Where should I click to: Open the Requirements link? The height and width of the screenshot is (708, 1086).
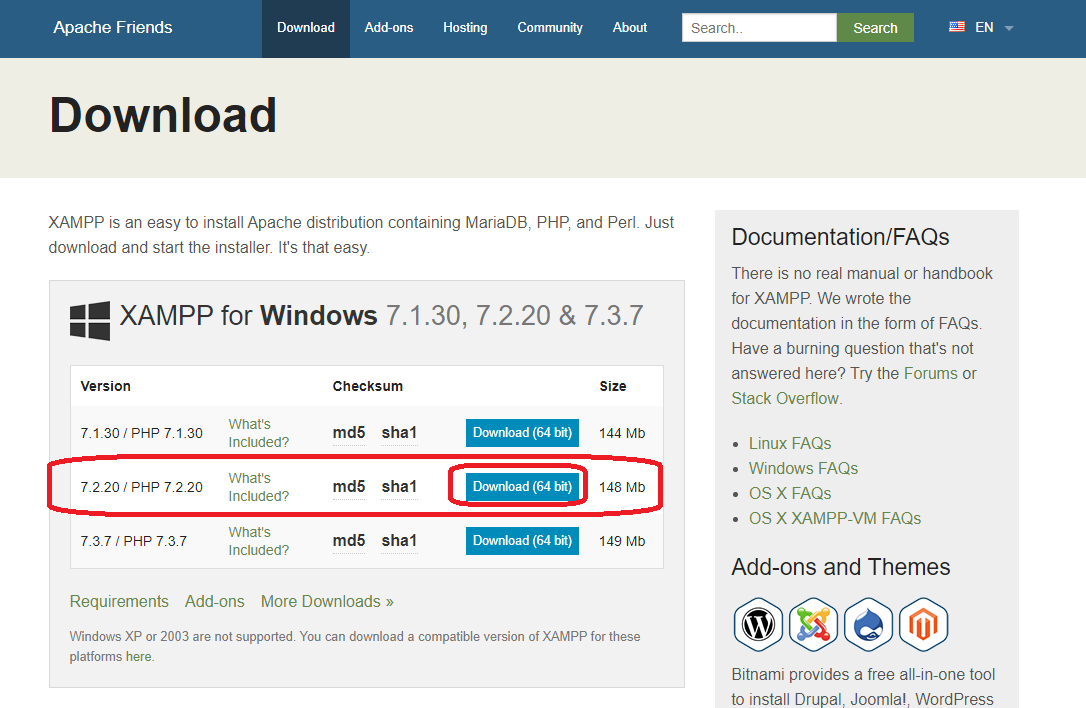pyautogui.click(x=119, y=601)
